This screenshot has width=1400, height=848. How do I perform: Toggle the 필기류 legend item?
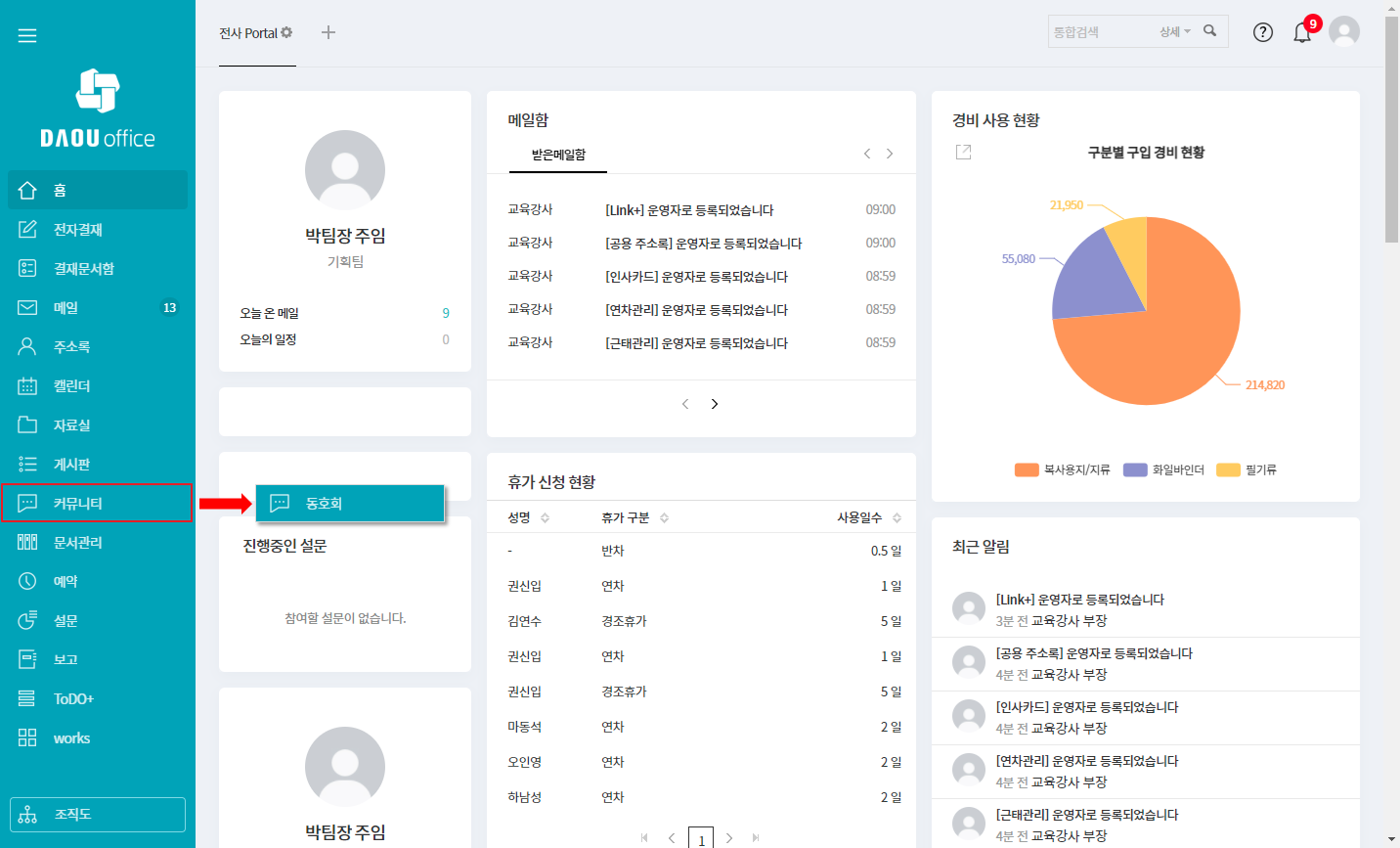click(1247, 469)
